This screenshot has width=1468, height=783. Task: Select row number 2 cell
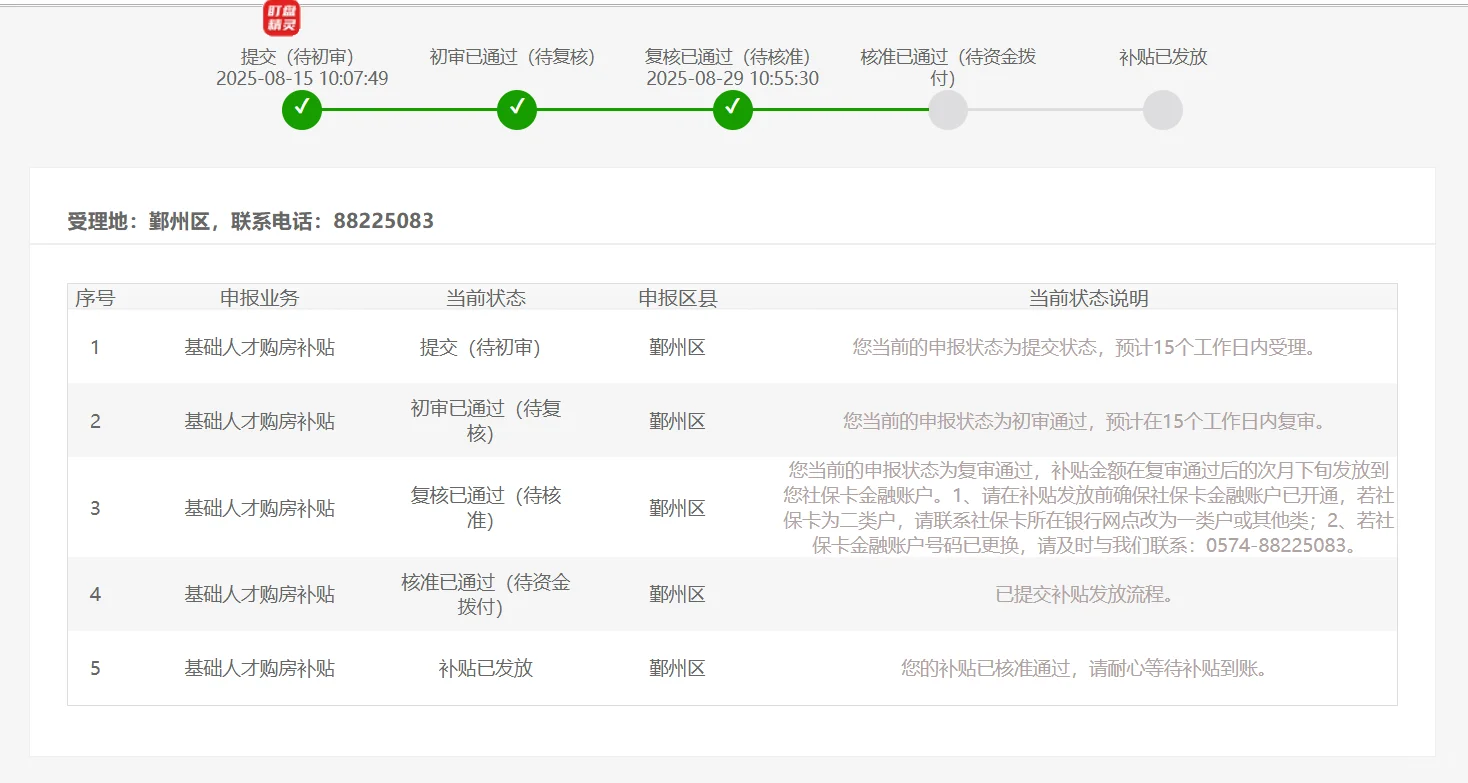(95, 421)
